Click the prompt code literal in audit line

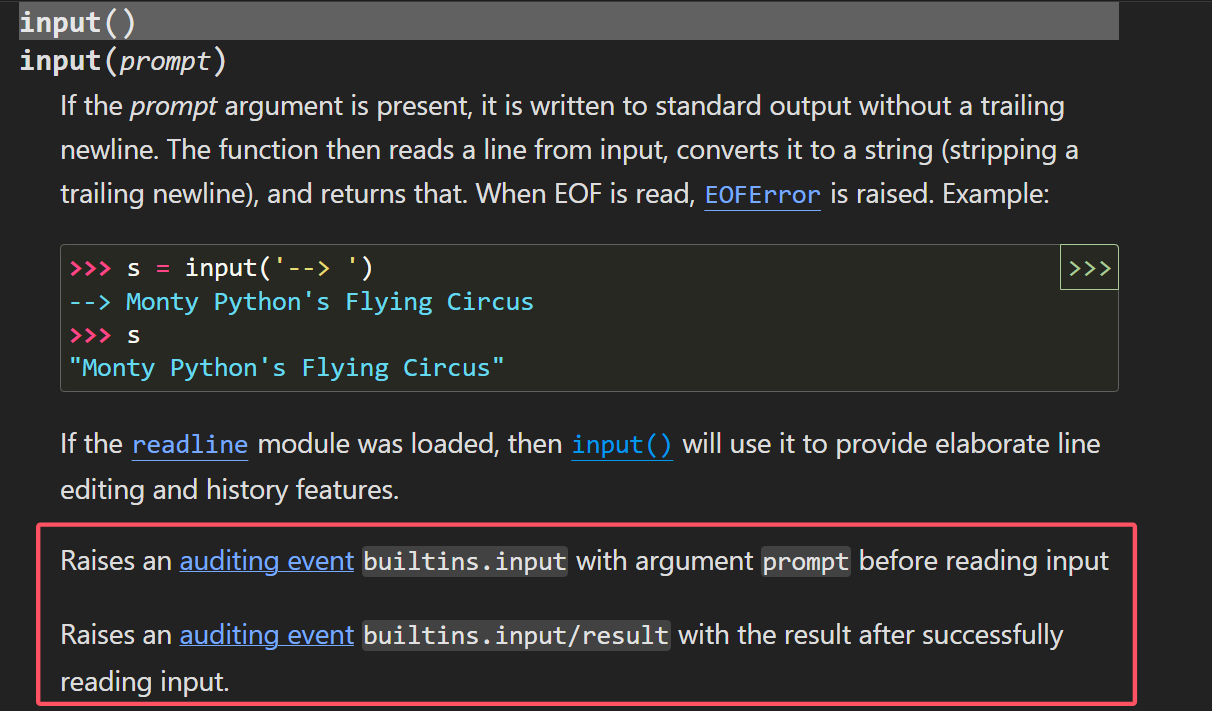tap(806, 561)
